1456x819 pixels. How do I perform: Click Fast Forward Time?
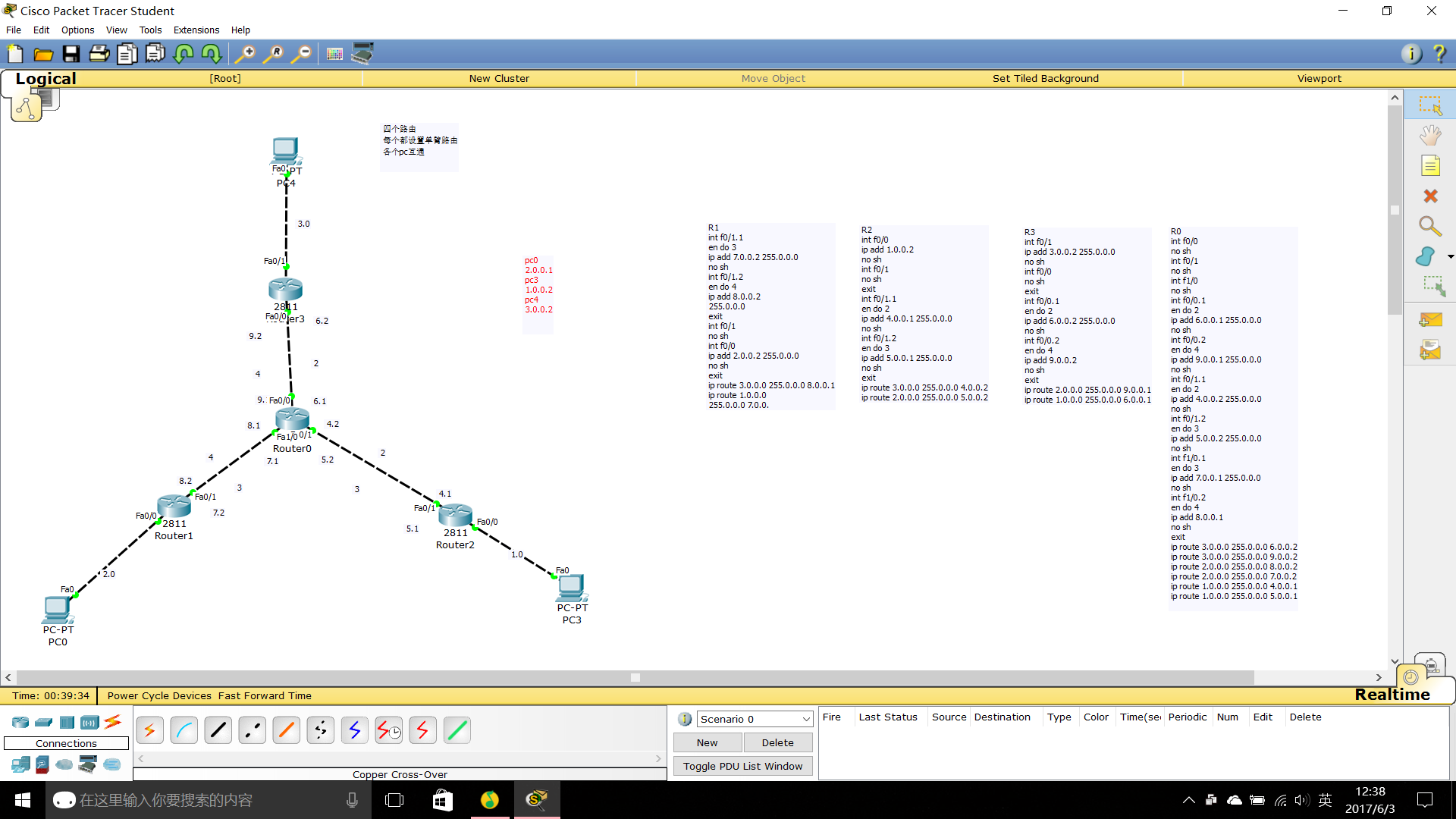265,695
